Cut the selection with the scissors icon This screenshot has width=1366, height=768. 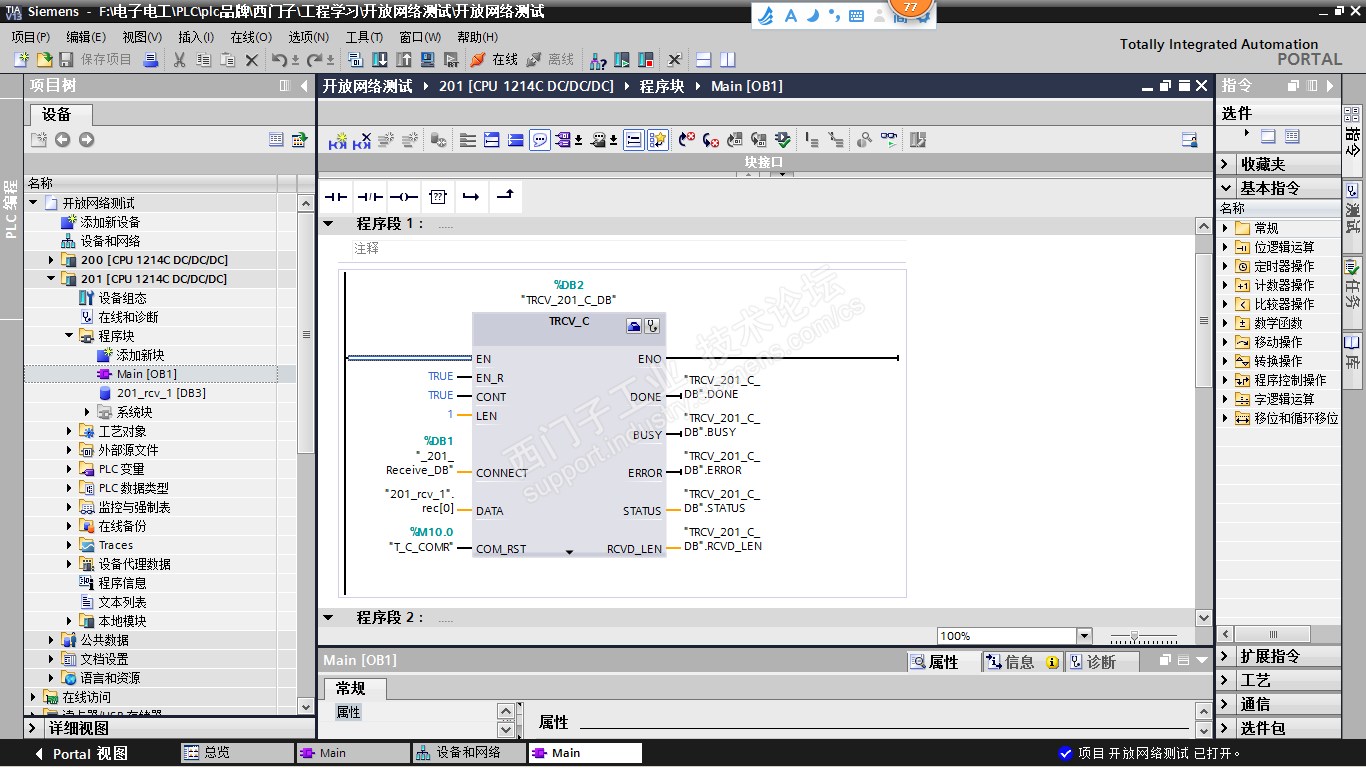coord(180,60)
